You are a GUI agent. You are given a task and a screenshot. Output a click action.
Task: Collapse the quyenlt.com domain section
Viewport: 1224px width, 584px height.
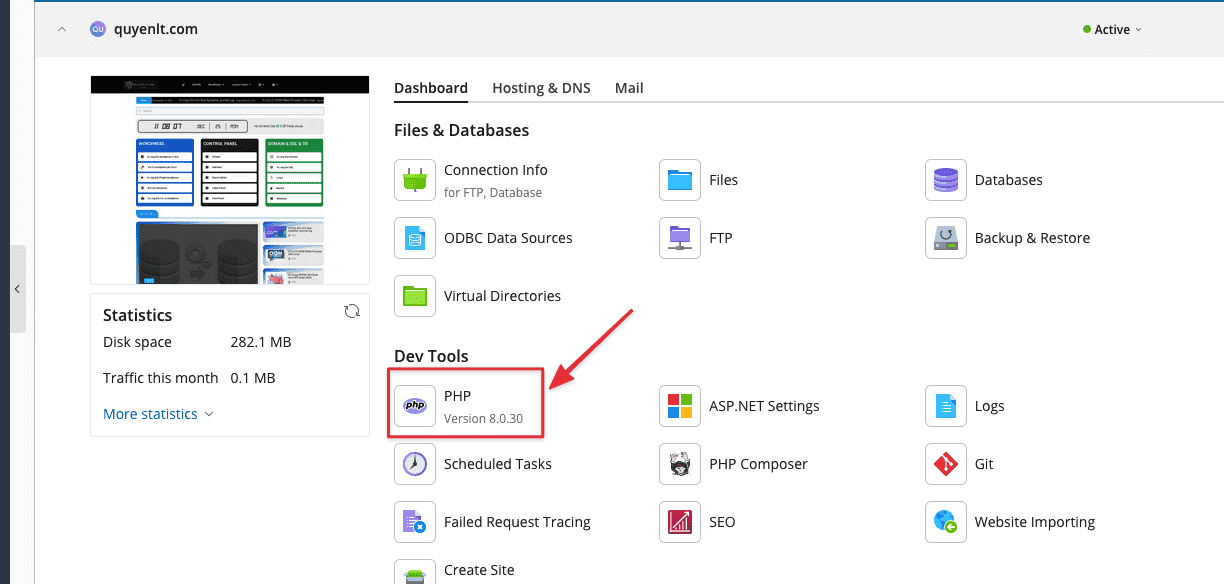tap(62, 30)
